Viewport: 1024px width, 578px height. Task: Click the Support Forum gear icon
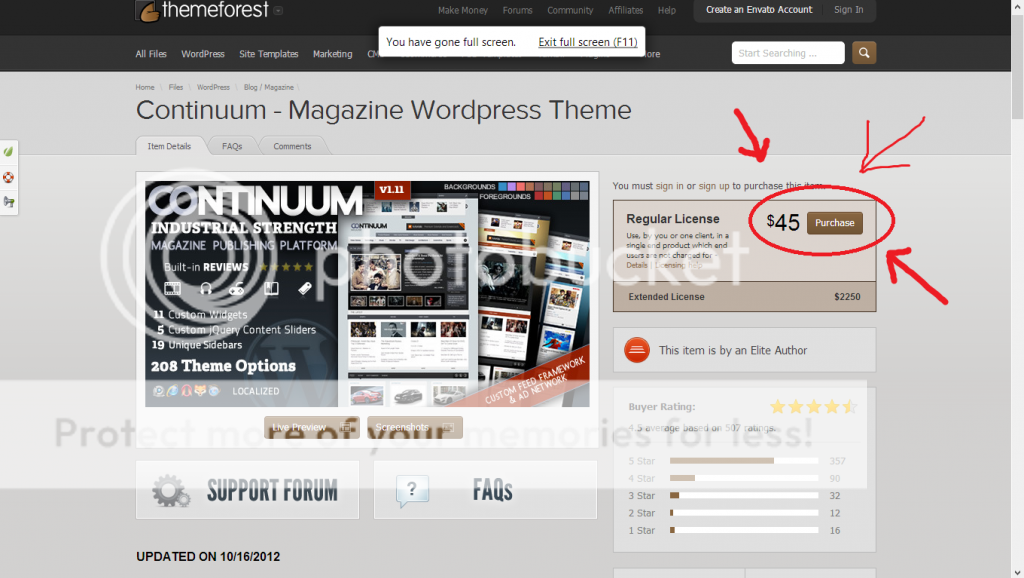coord(171,490)
